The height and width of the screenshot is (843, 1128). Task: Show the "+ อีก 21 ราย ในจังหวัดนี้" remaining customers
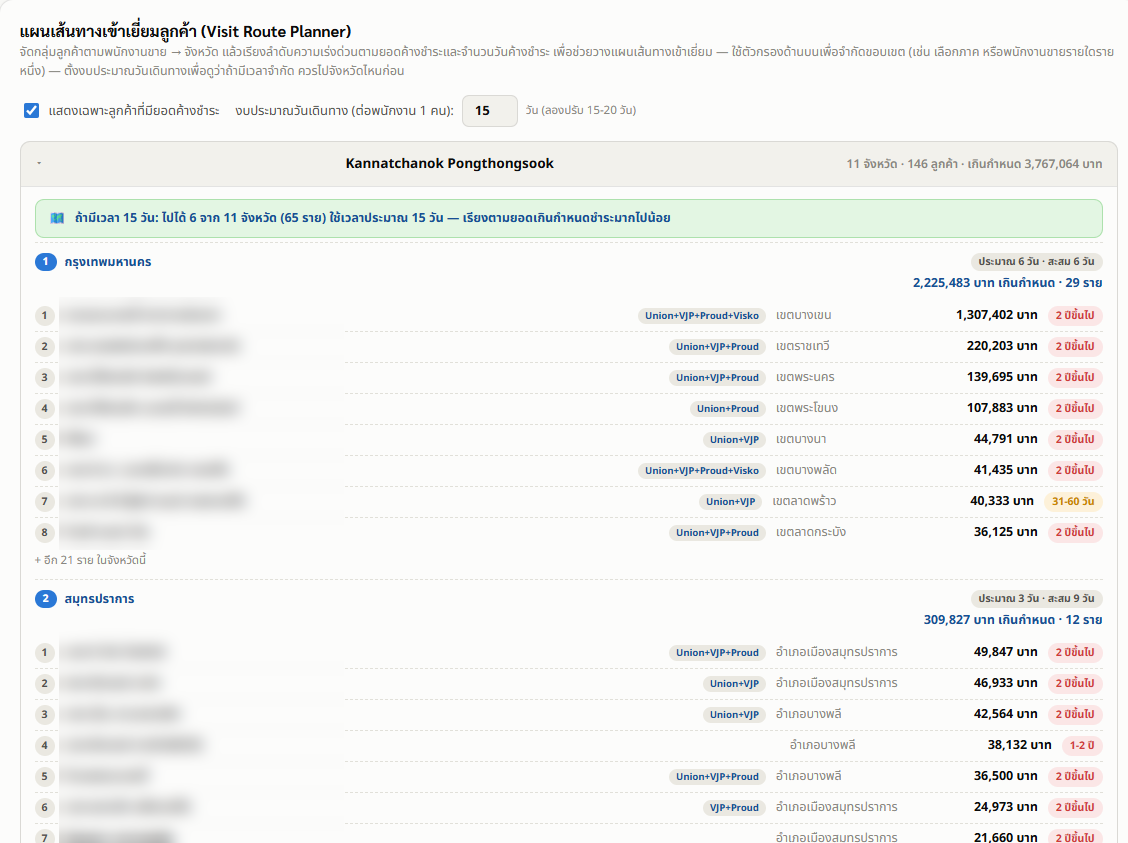(x=90, y=560)
